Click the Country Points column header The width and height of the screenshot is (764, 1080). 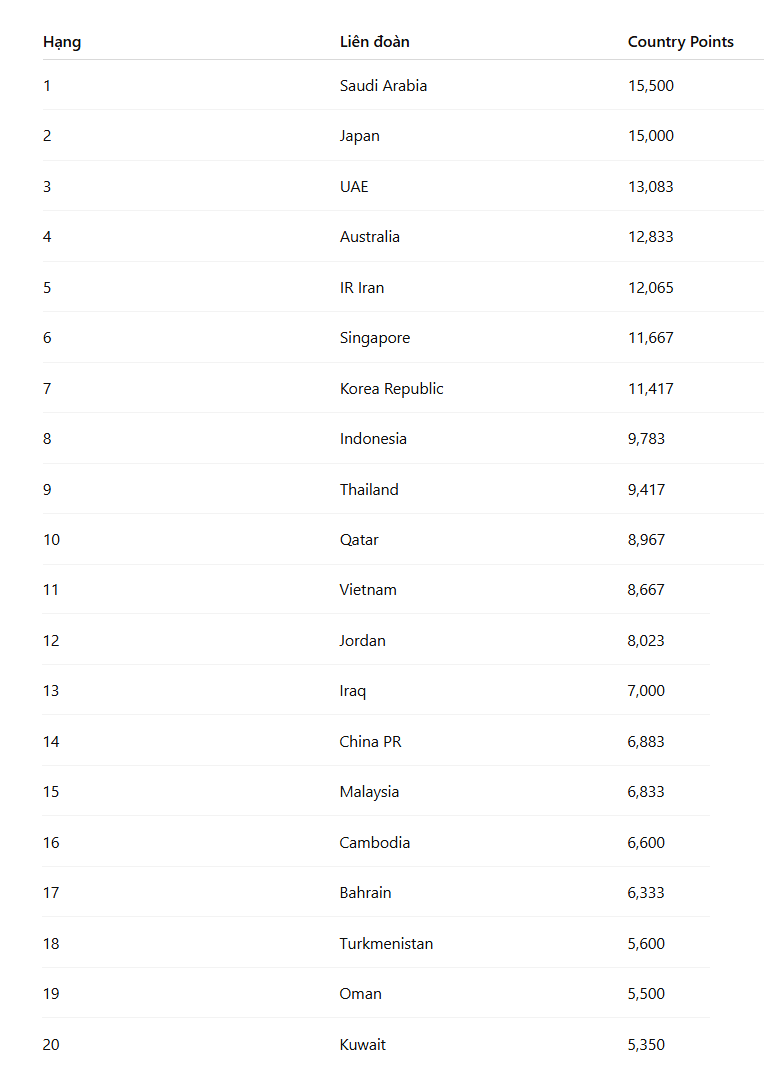680,42
